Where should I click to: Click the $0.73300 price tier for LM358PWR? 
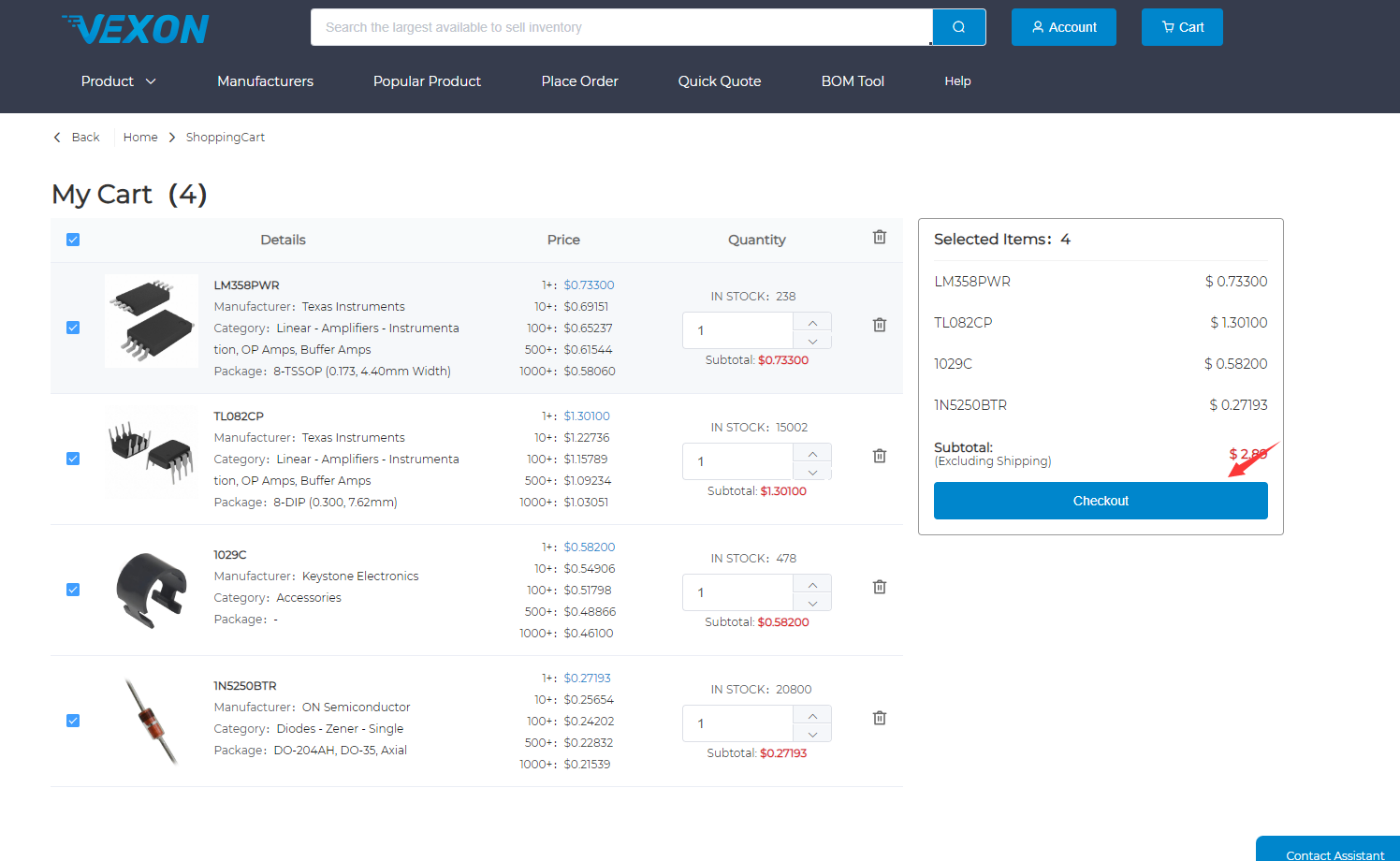pyautogui.click(x=589, y=285)
